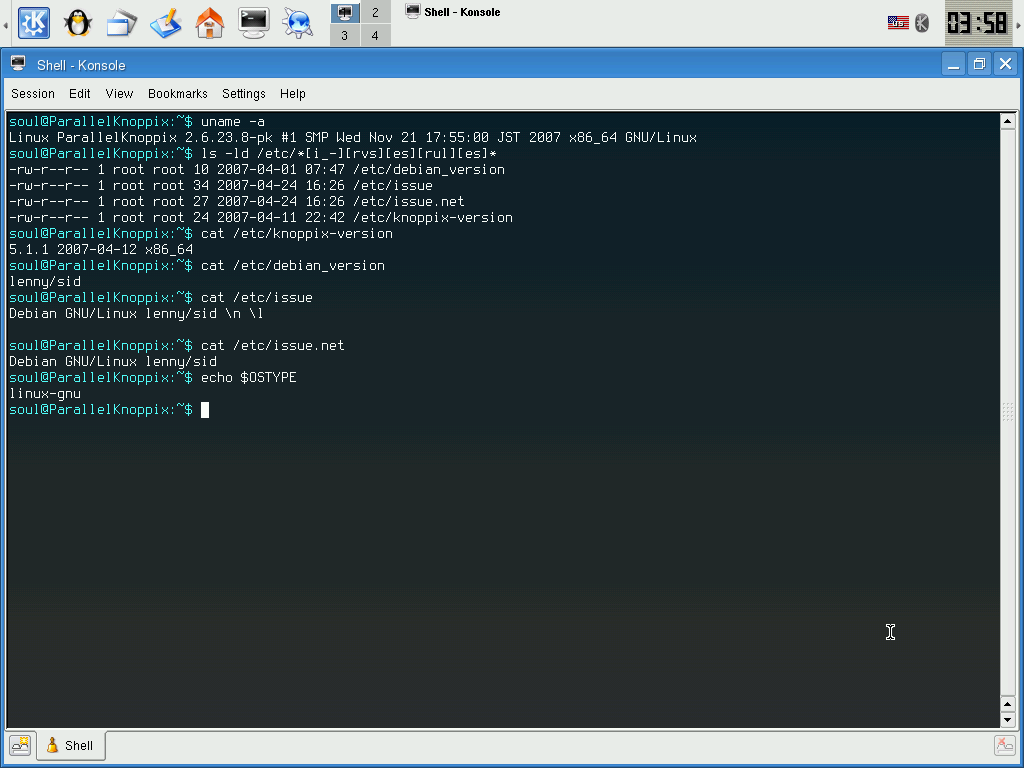1024x768 pixels.
Task: Open the Settings menu
Action: click(x=244, y=93)
